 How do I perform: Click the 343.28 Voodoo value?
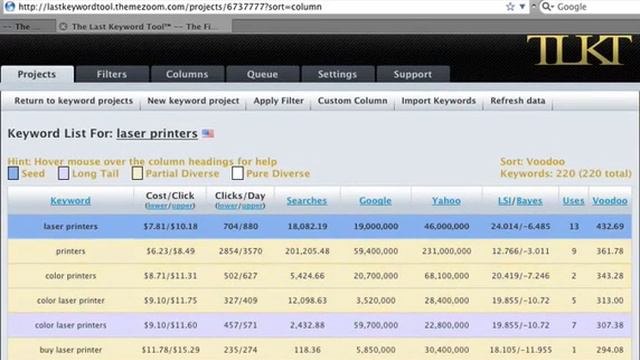[610, 276]
